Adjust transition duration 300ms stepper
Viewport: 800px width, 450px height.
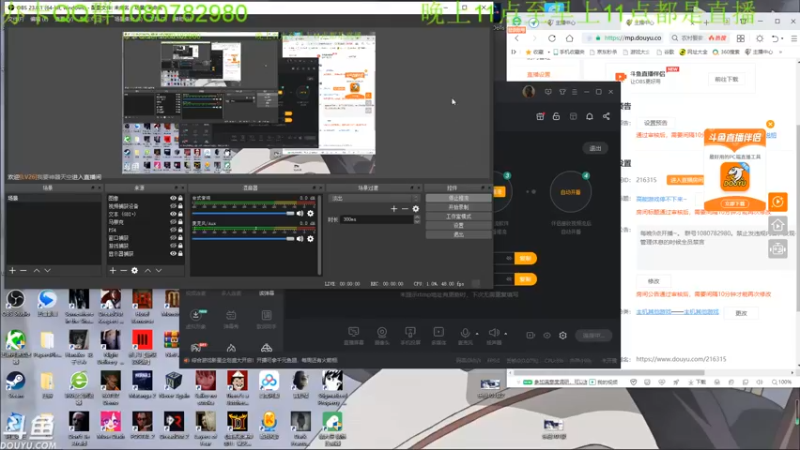[x=417, y=219]
